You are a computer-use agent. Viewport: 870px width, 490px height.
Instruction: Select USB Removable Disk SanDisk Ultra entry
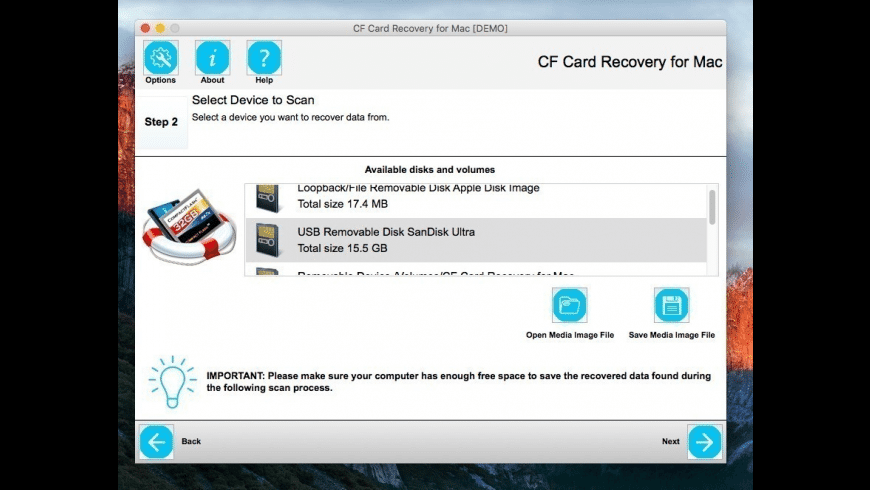coord(476,240)
